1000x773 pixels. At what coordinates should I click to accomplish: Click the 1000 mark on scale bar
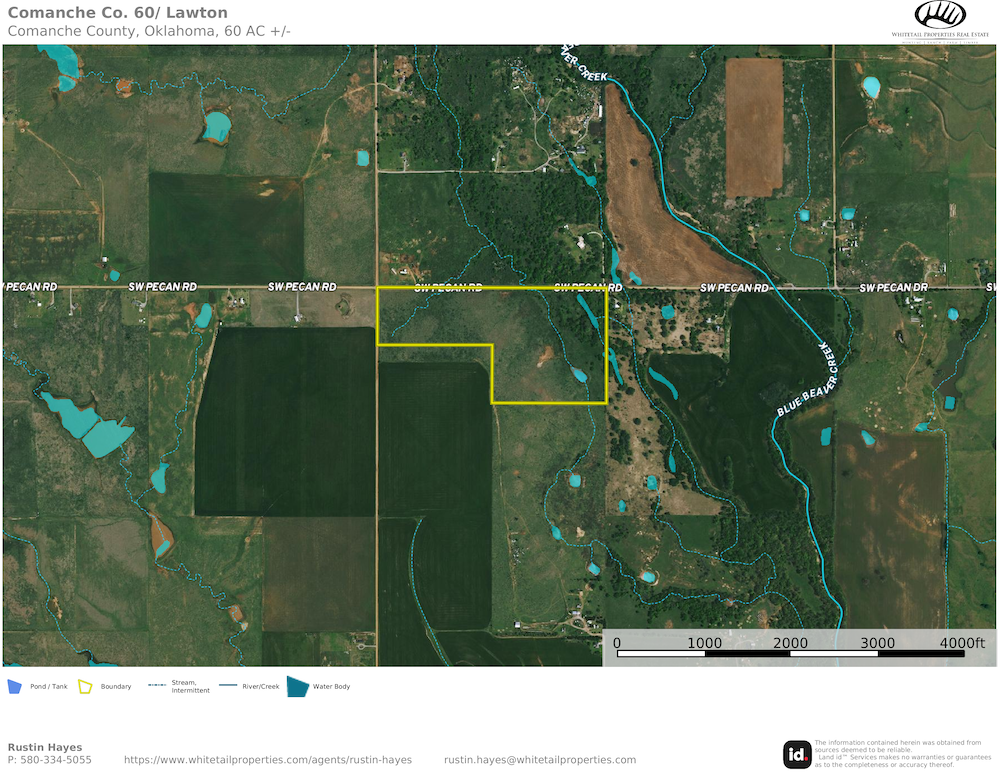[704, 642]
